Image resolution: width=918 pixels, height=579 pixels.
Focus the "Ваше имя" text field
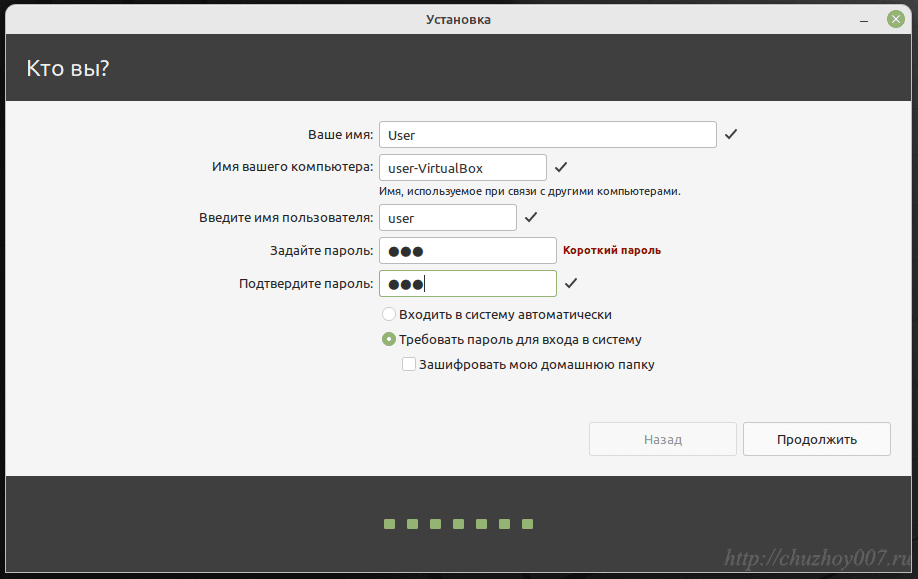(x=547, y=135)
